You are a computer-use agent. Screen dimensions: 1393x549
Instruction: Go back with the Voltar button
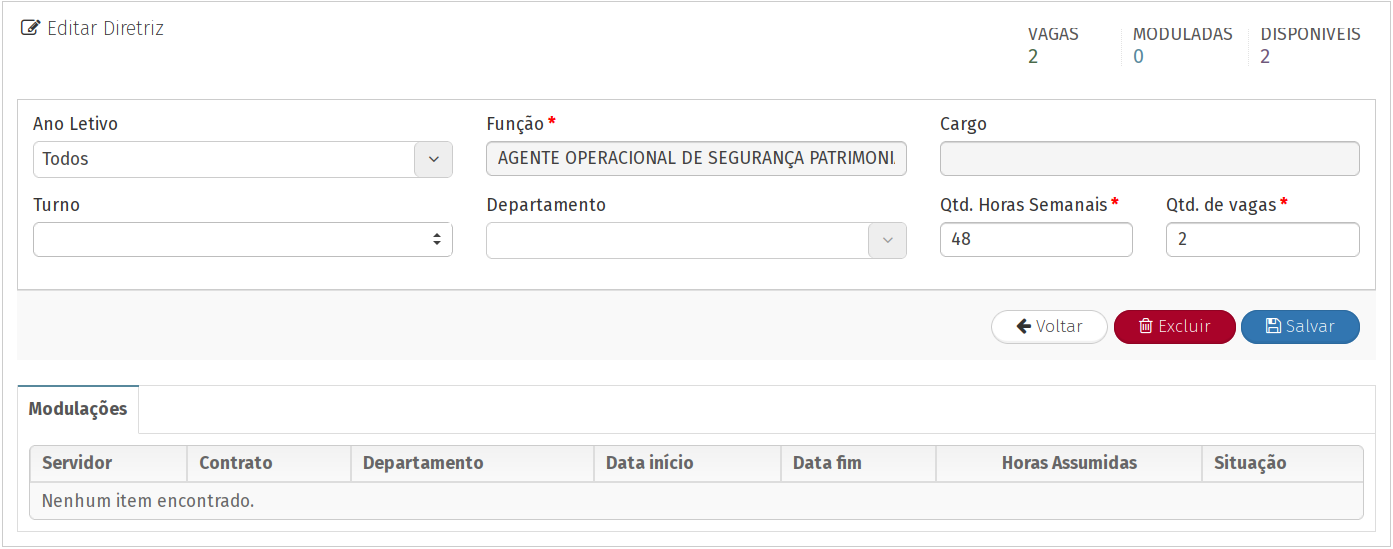click(1049, 327)
